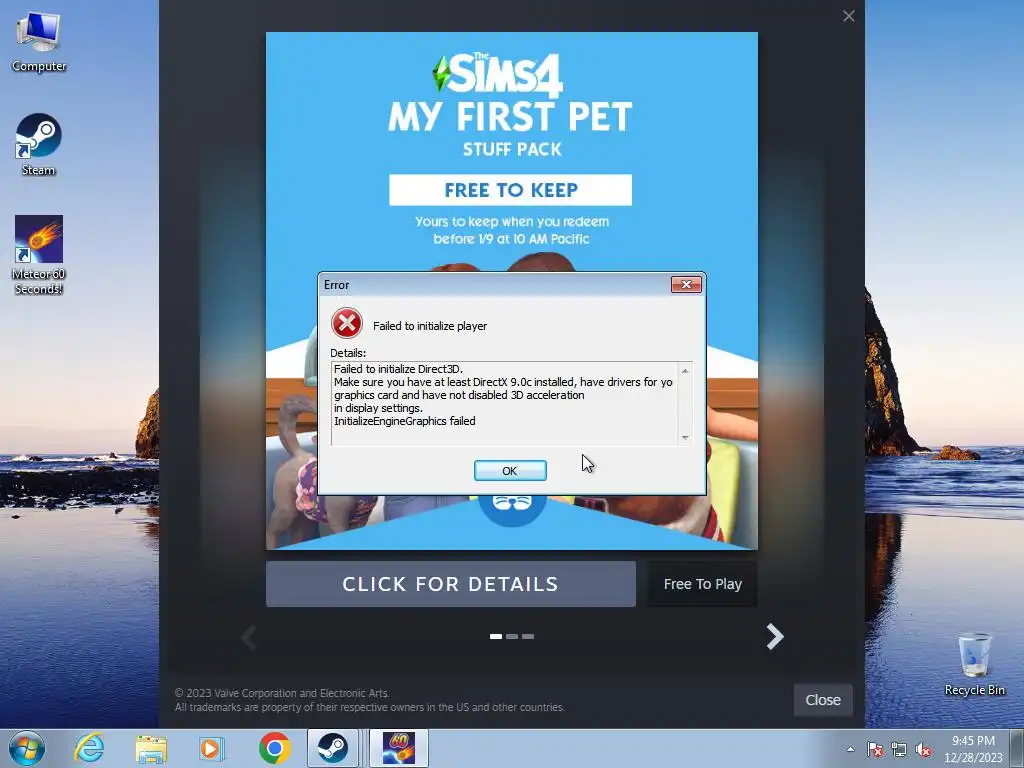Click the "Failed to initialize Direct3D." line
The image size is (1024, 768).
[x=398, y=369]
